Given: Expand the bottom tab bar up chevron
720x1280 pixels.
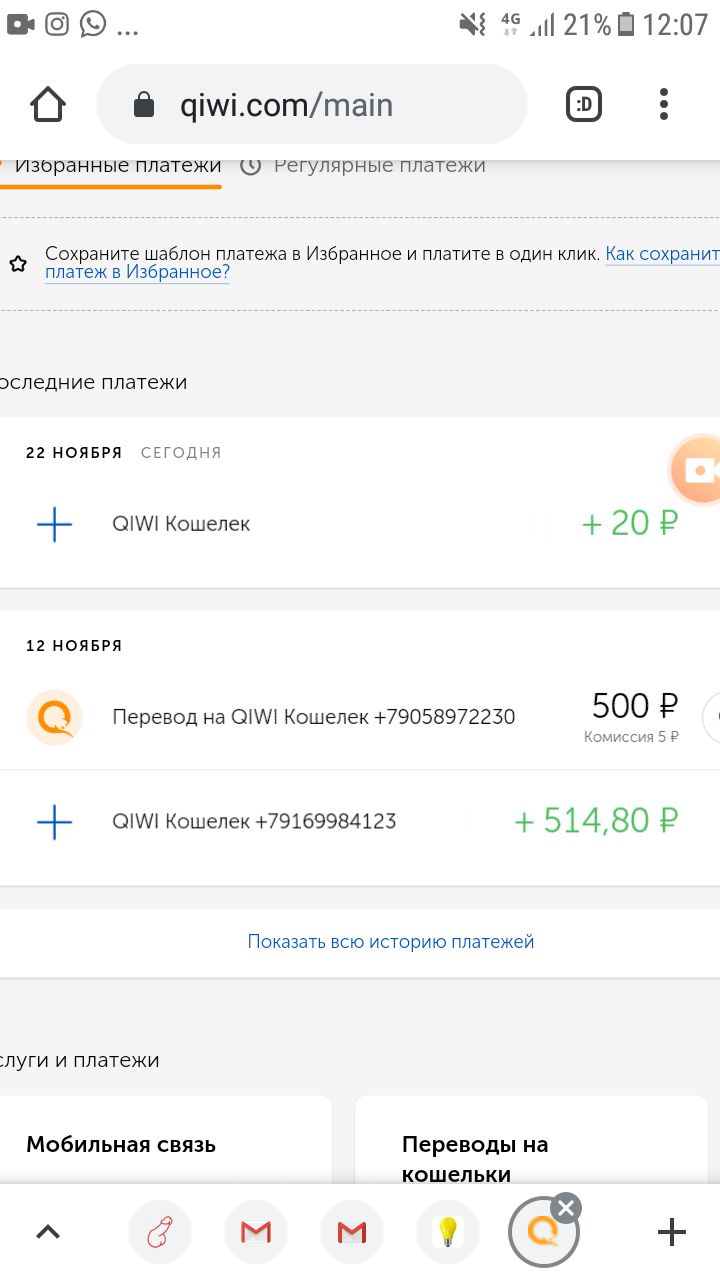Looking at the screenshot, I should coord(48,1233).
